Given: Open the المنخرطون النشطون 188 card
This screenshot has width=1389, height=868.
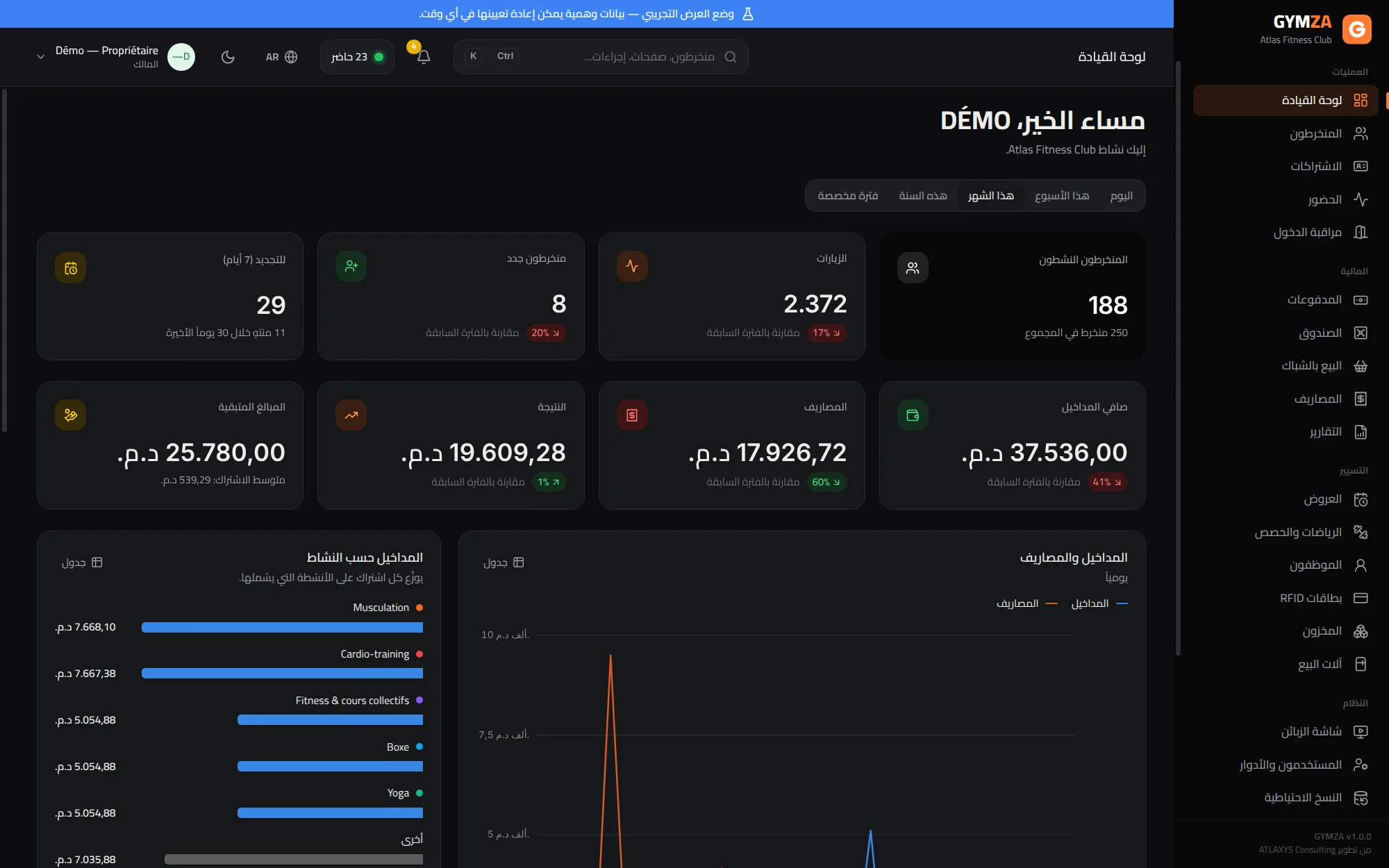Looking at the screenshot, I should (1012, 297).
